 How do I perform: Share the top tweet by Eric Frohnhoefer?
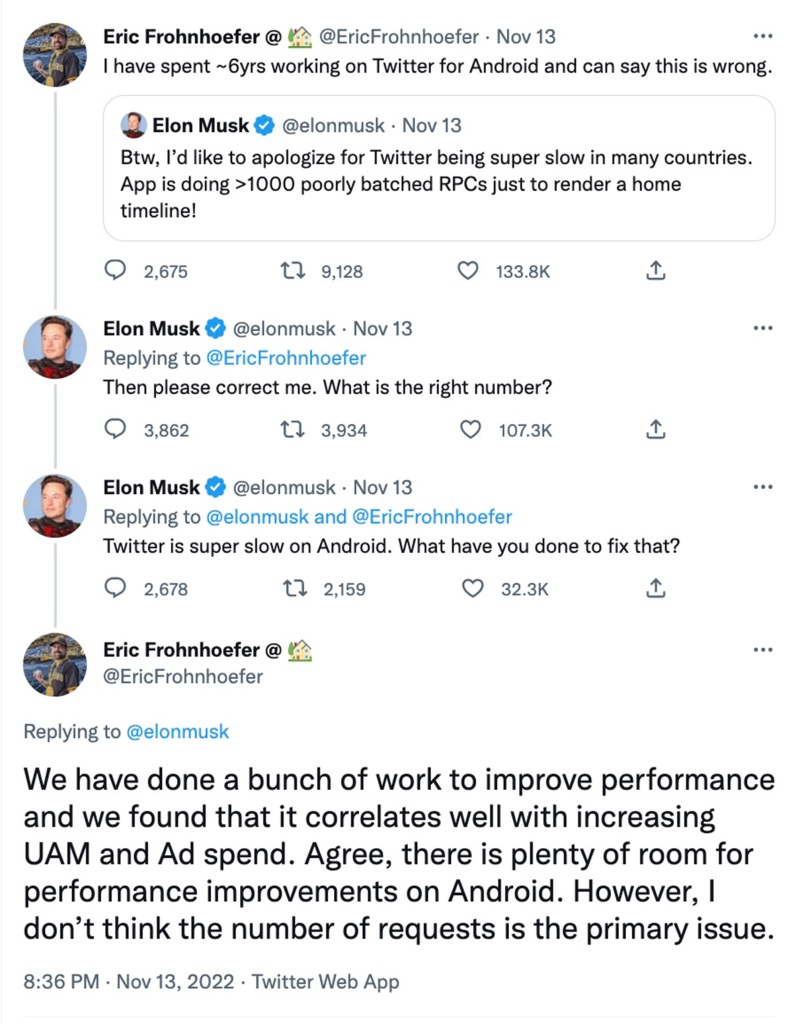click(656, 271)
